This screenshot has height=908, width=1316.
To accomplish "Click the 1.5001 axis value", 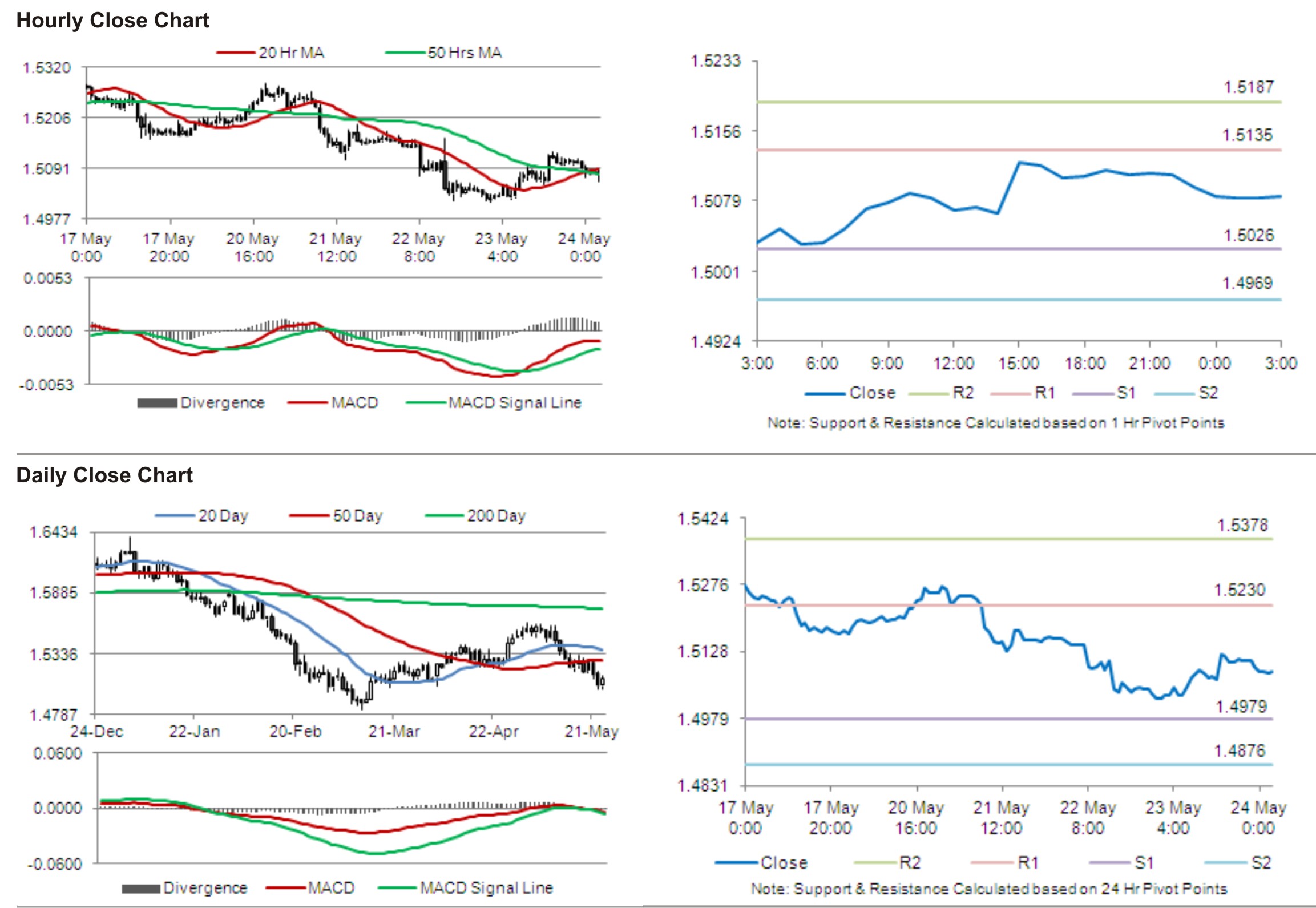I will tap(716, 272).
